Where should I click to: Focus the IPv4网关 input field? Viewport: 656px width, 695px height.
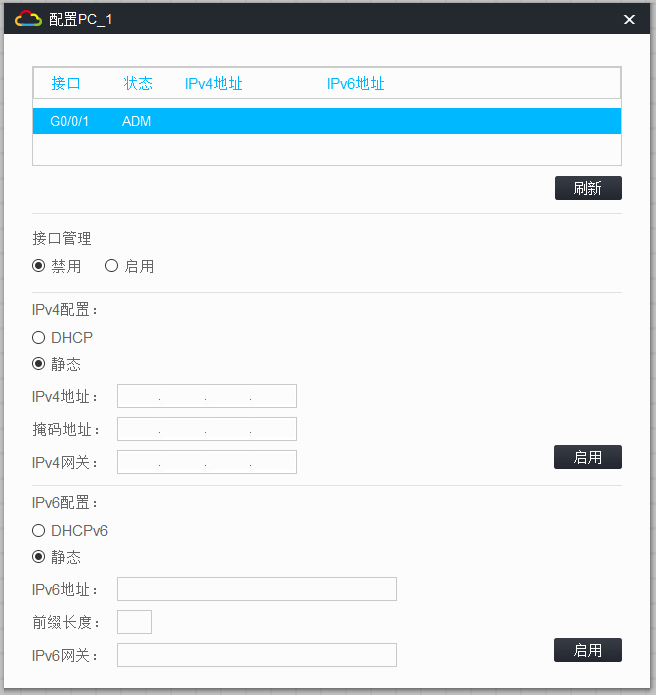point(207,462)
